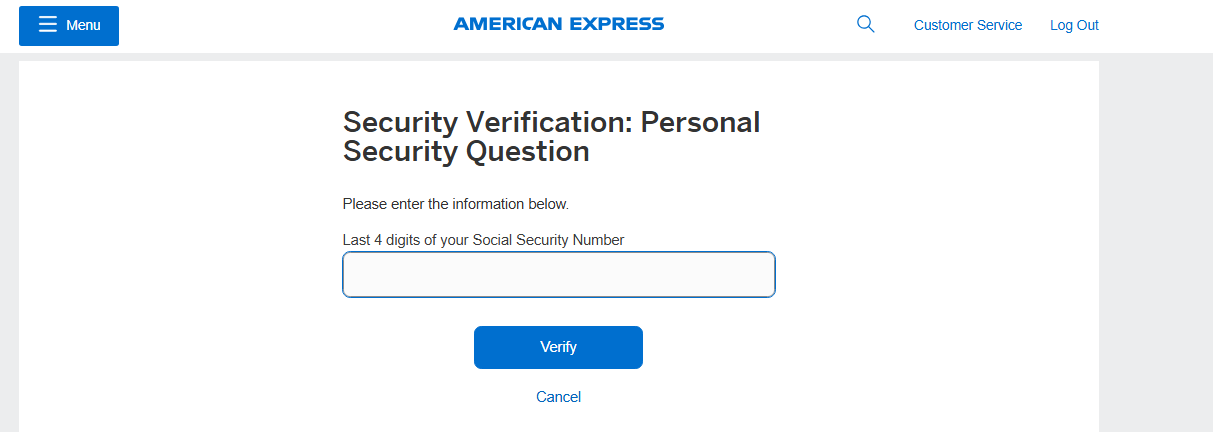Log out of the account
Screen dimensions: 1213x432
1074,26
